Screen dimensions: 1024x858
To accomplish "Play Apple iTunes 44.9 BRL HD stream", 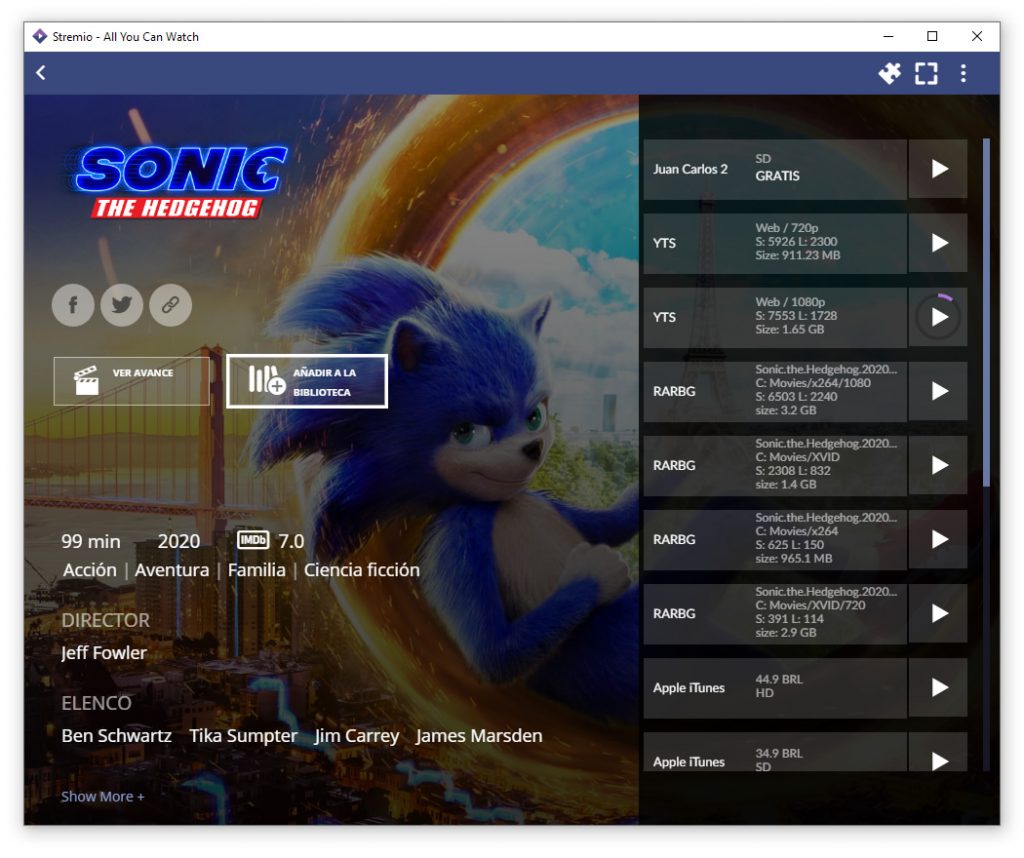I will (x=938, y=688).
